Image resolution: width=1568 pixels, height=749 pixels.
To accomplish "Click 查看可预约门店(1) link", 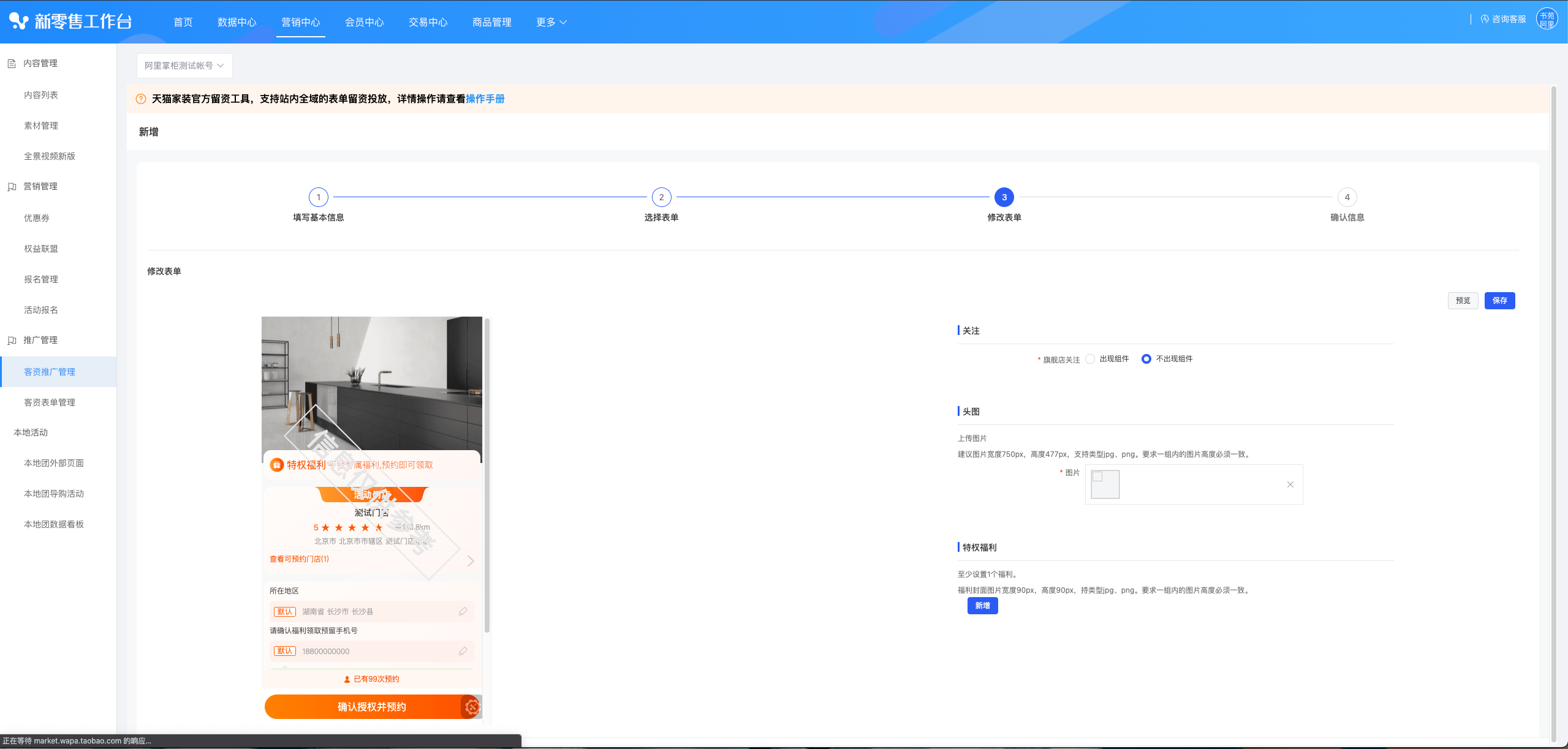I will [299, 559].
